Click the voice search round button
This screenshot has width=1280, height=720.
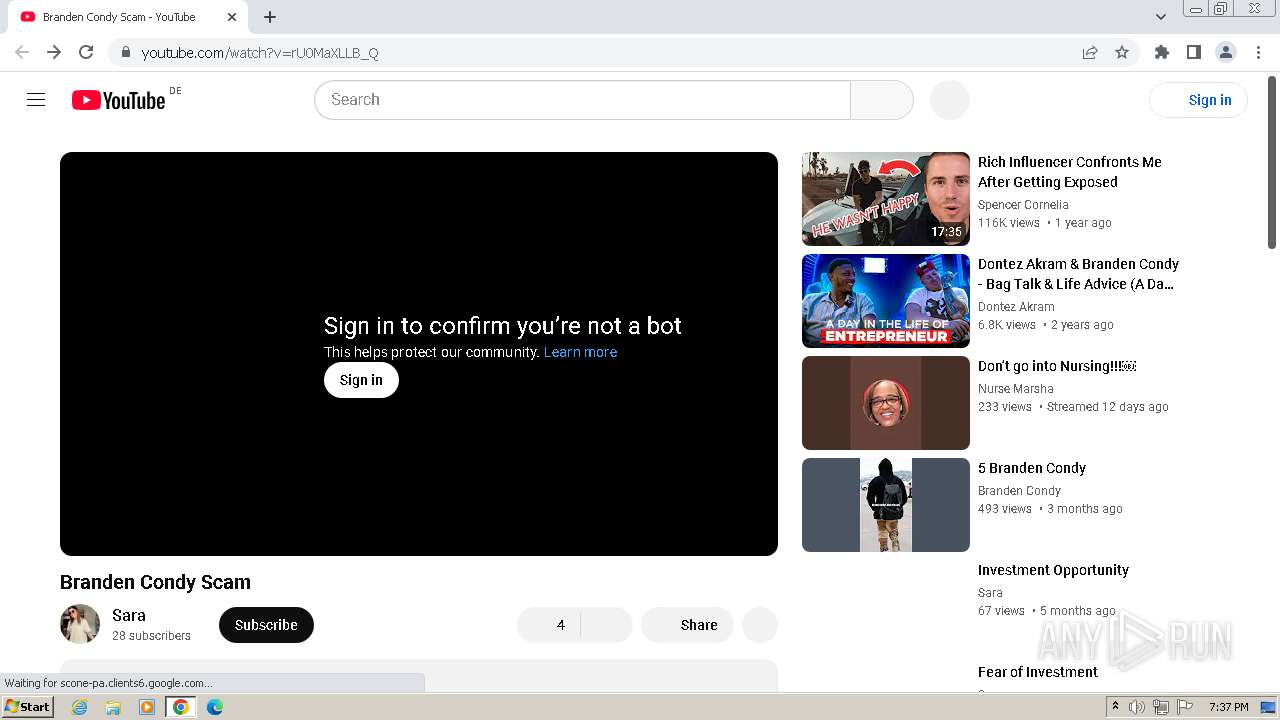click(950, 100)
